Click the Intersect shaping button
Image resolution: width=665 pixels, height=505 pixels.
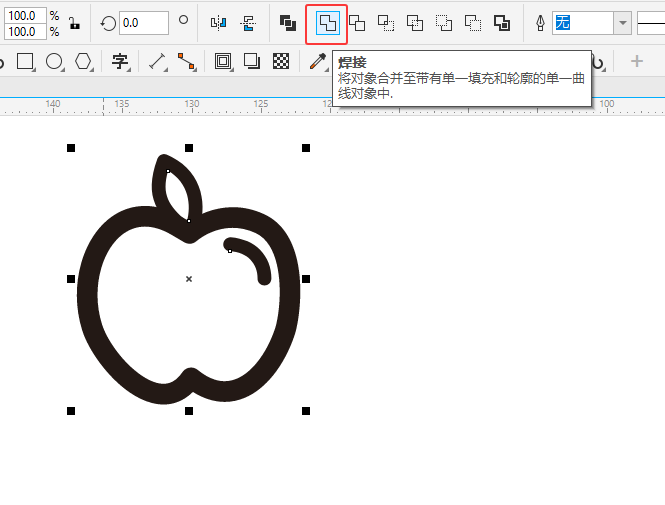[386, 23]
